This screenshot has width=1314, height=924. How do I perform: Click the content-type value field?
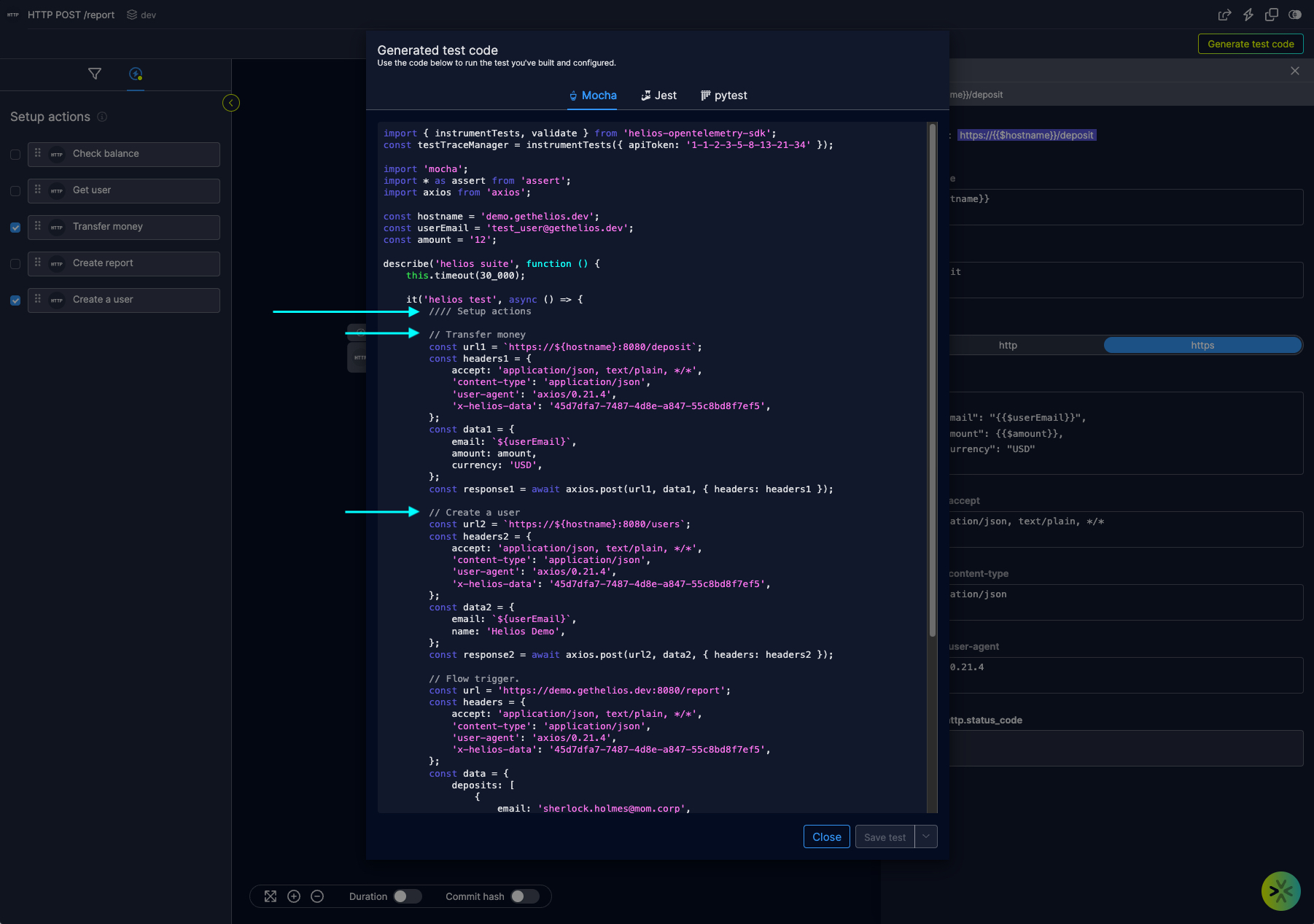pos(1126,602)
